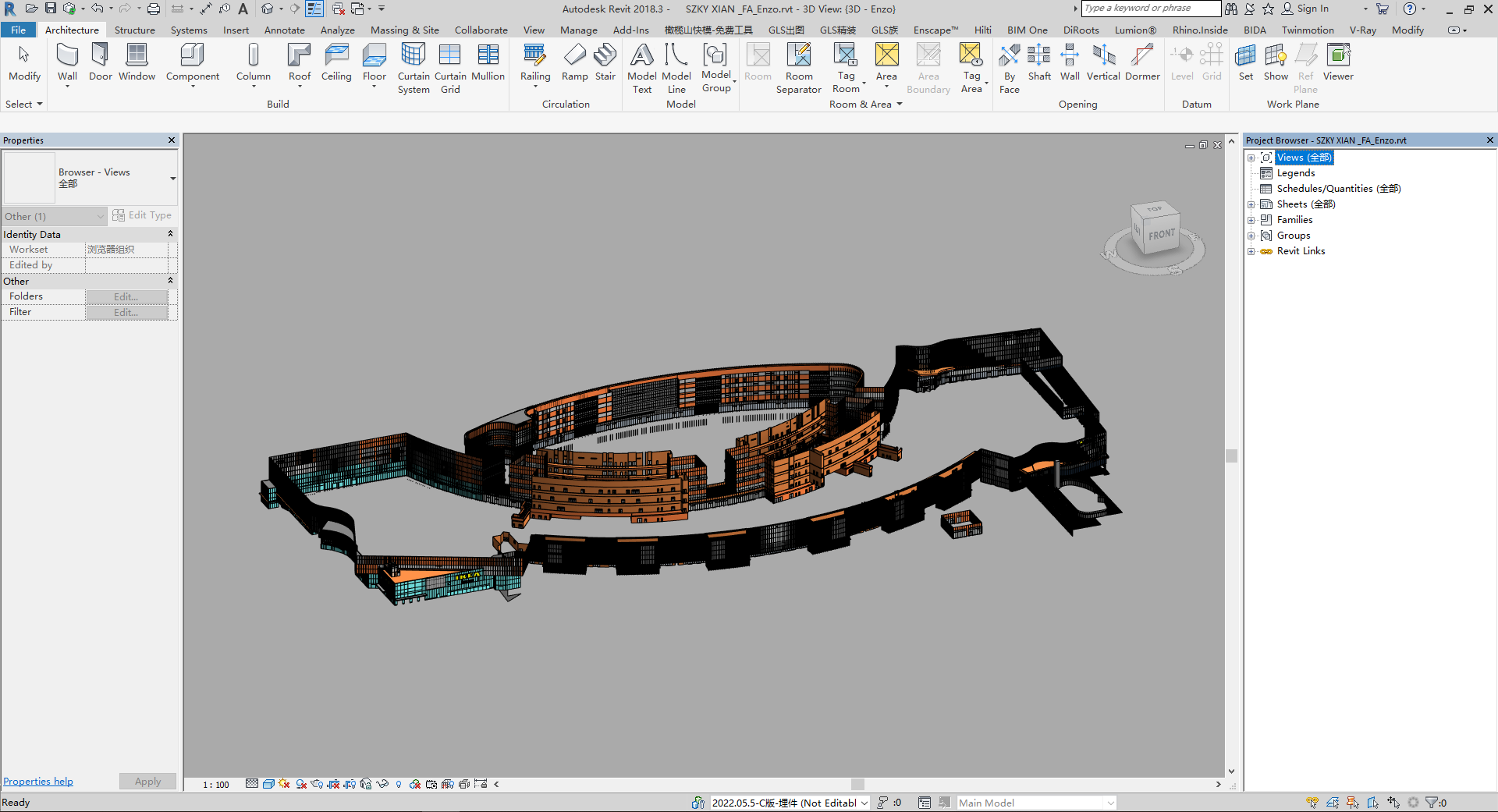Image resolution: width=1498 pixels, height=812 pixels.
Task: Select the Roof tool
Action: click(299, 62)
